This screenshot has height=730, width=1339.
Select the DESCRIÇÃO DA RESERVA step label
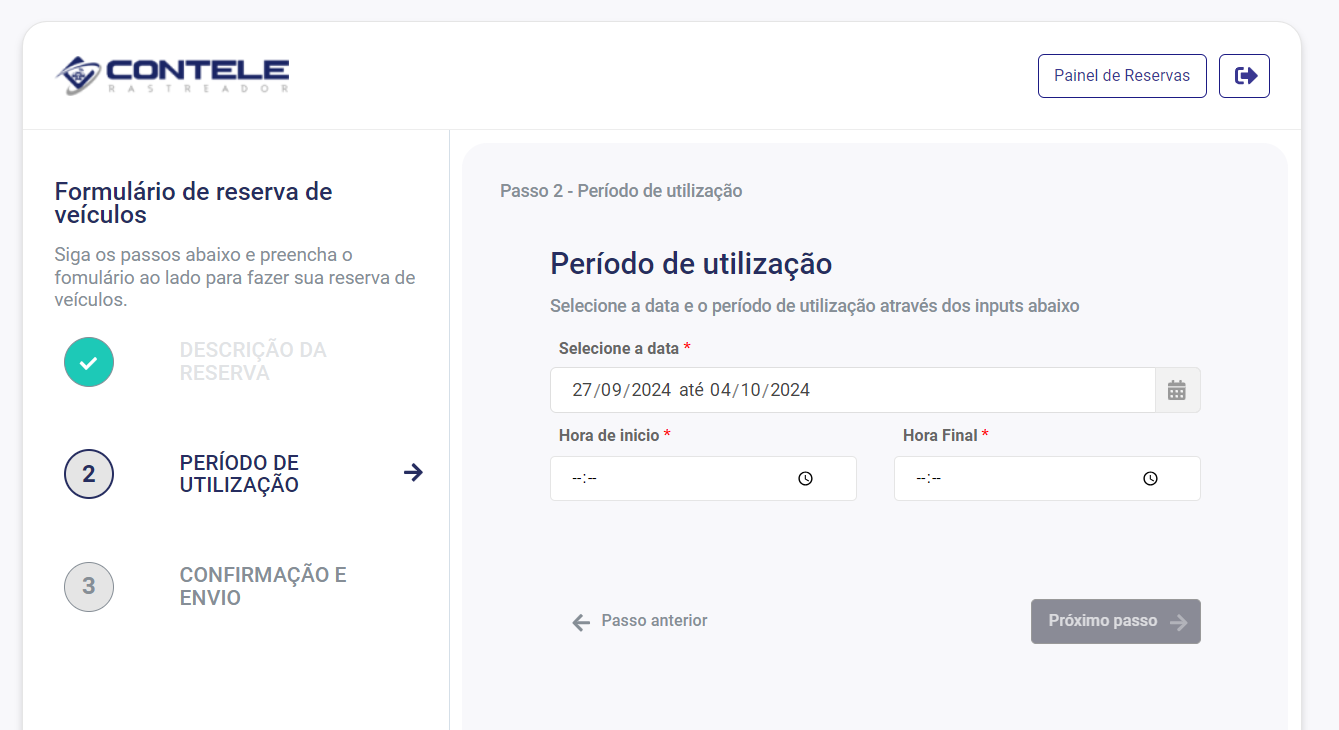pyautogui.click(x=253, y=361)
